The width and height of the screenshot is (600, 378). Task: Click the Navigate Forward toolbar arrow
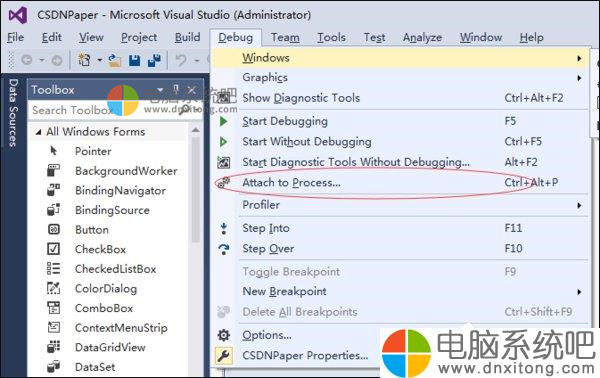tap(57, 60)
